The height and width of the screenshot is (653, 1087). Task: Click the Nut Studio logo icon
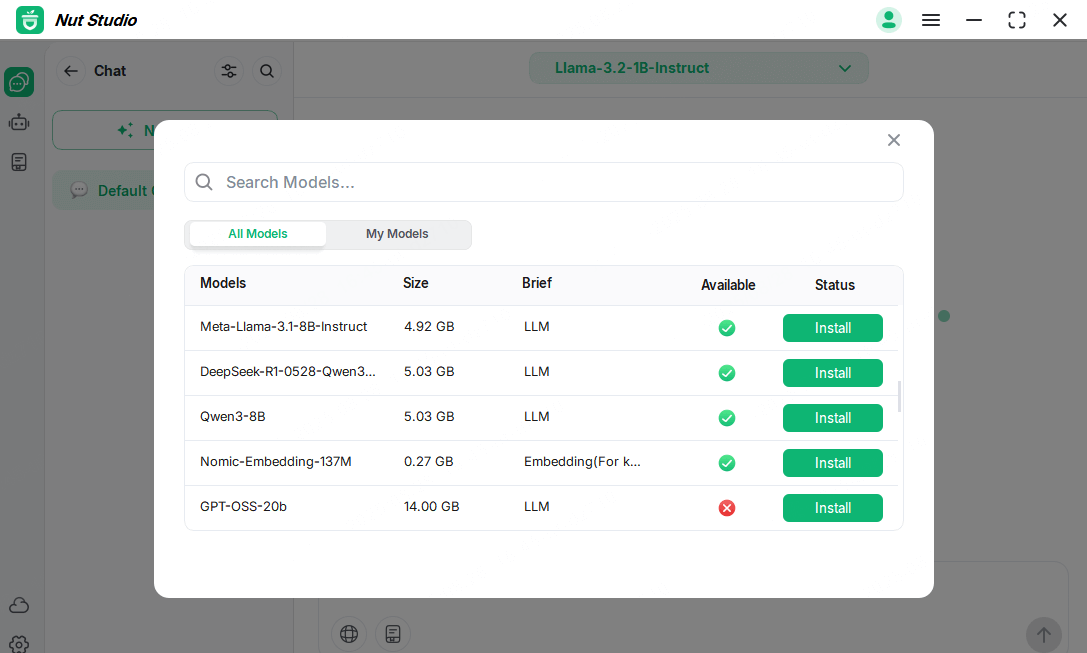pos(30,20)
